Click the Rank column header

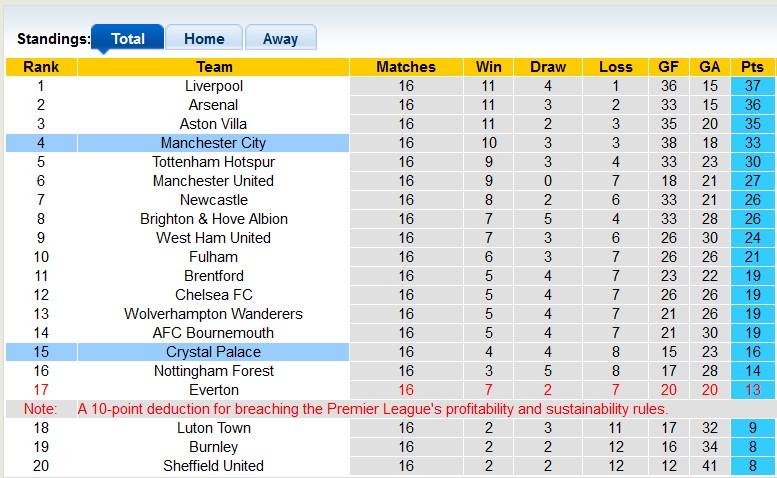coord(41,67)
